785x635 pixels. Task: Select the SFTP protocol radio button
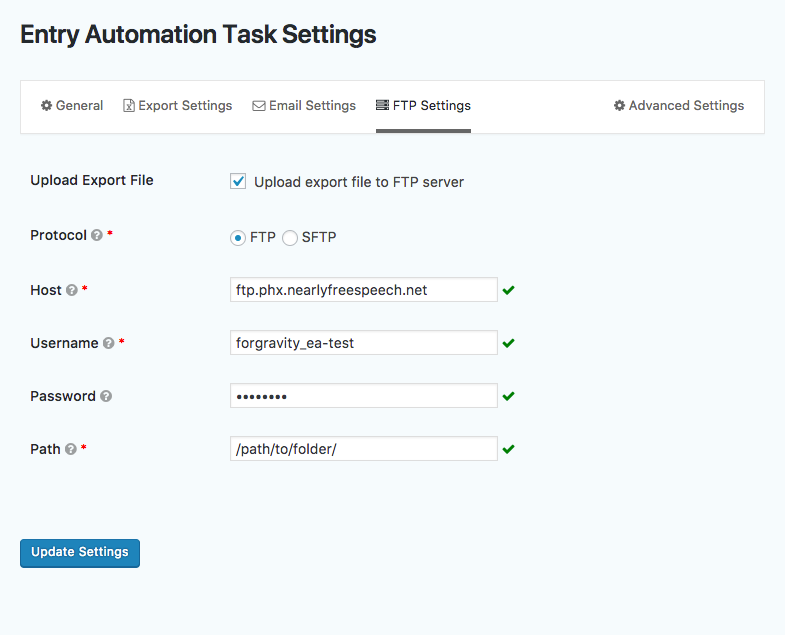click(290, 238)
